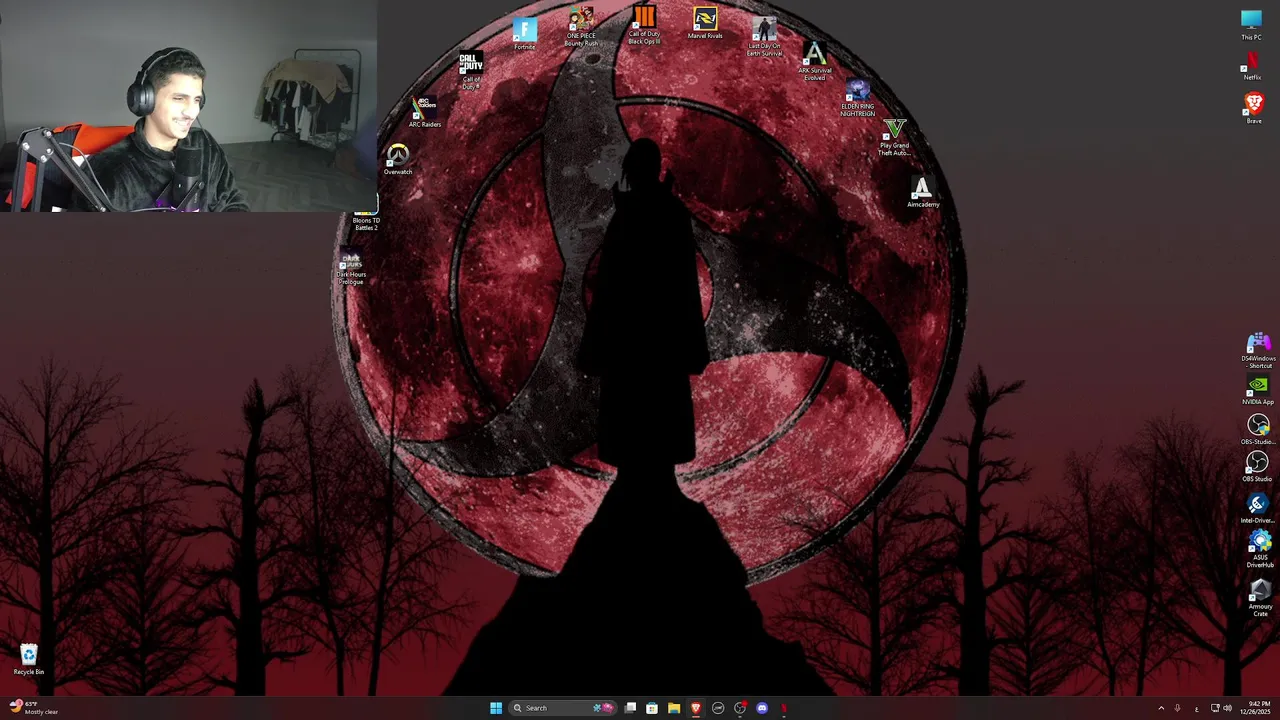Select the OBS Studio icon below OBS-Studio shortcut
This screenshot has width=1280, height=720.
coord(1257,466)
